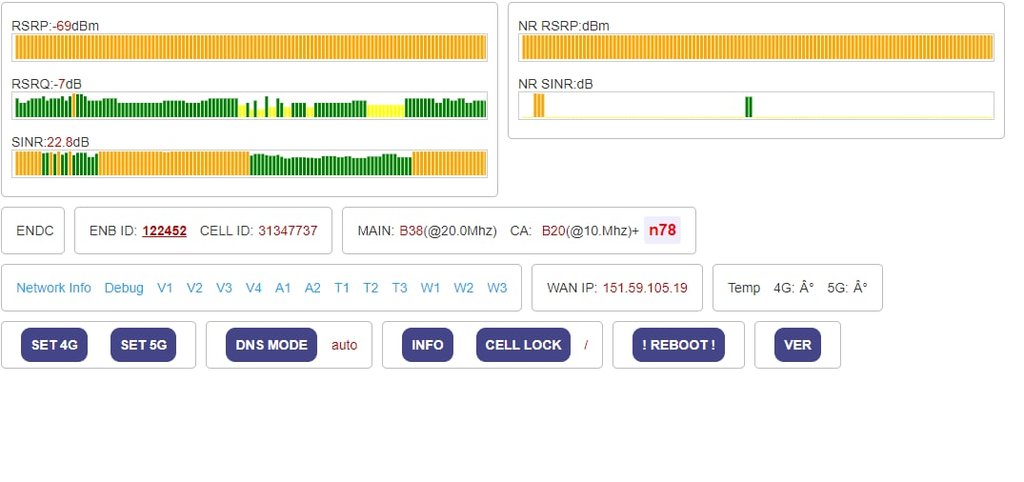Click the 5G temperature reading
Screen dimensions: 1024x482
pyautogui.click(x=847, y=287)
